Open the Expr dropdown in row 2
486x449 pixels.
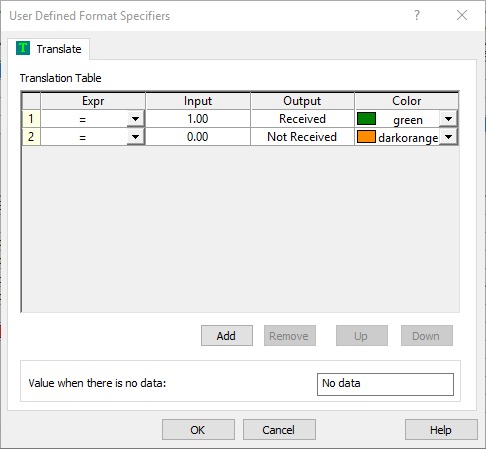[135, 137]
